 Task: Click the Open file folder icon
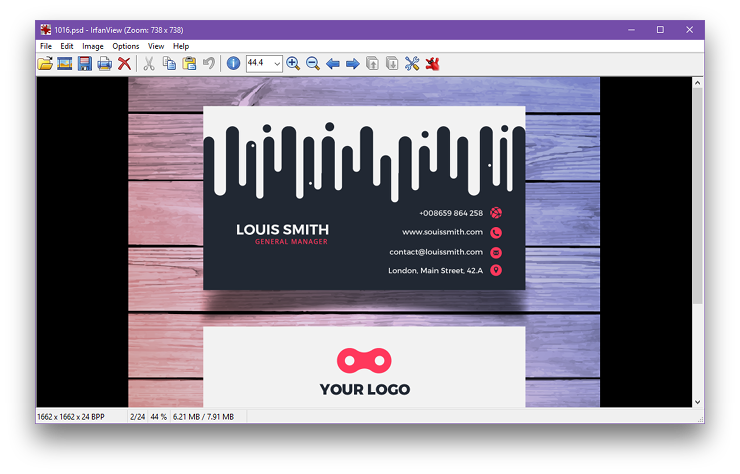(x=45, y=64)
